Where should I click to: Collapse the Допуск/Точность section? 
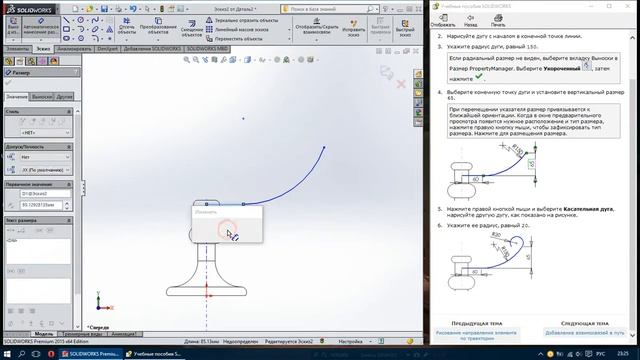[x=69, y=147]
